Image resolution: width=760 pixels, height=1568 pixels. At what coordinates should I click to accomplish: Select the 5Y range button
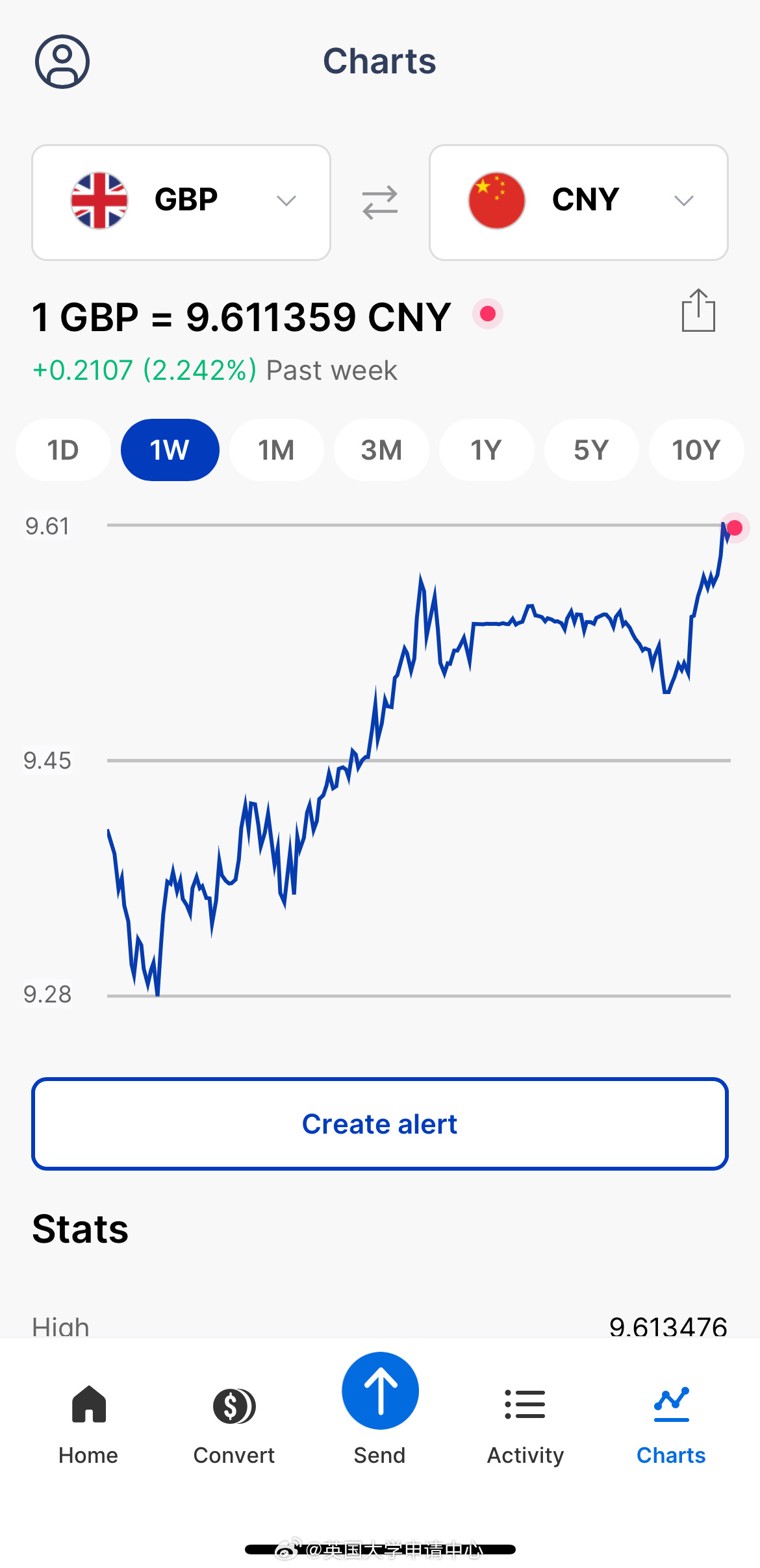pos(591,450)
